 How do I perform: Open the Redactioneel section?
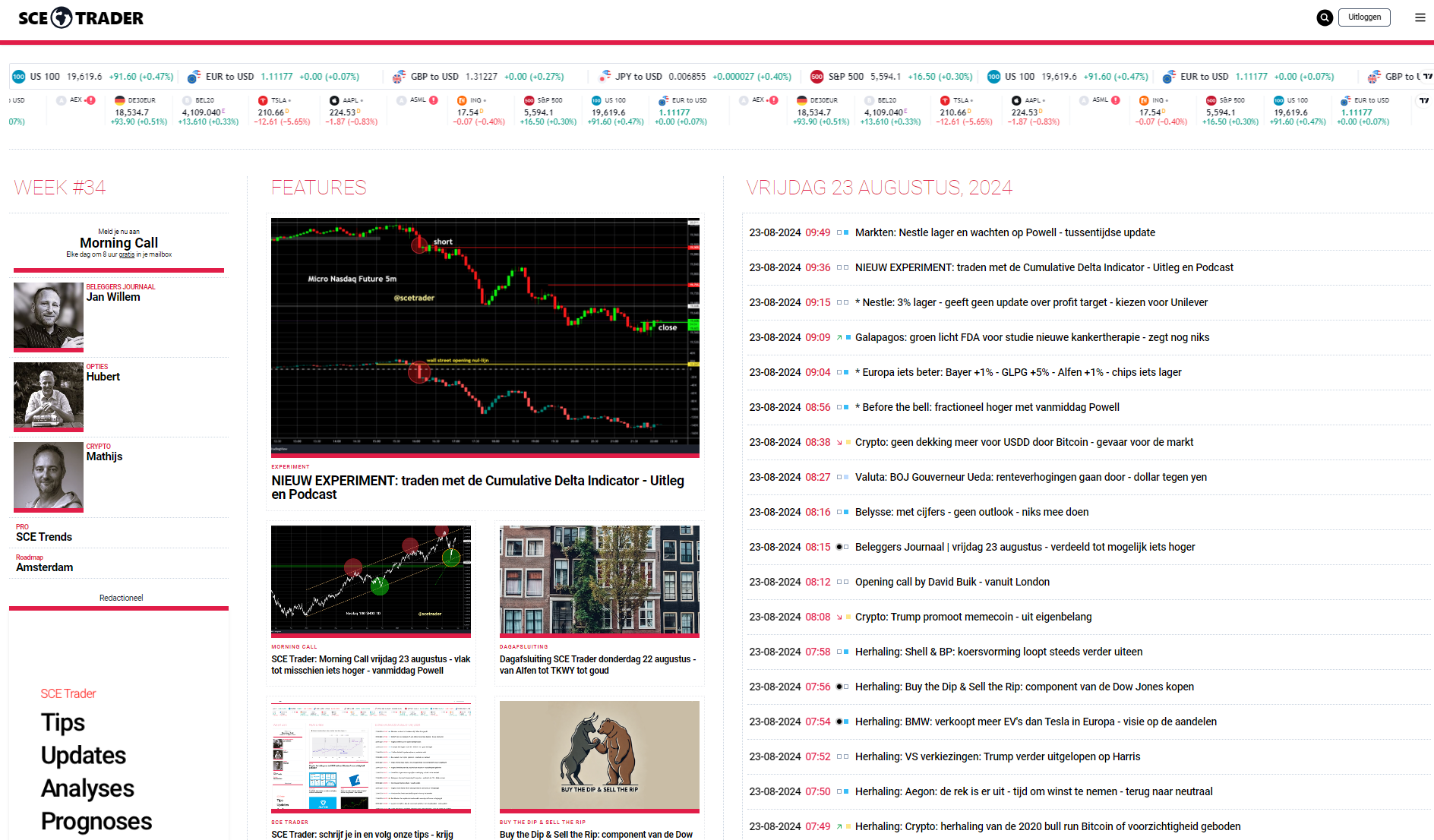click(x=122, y=598)
